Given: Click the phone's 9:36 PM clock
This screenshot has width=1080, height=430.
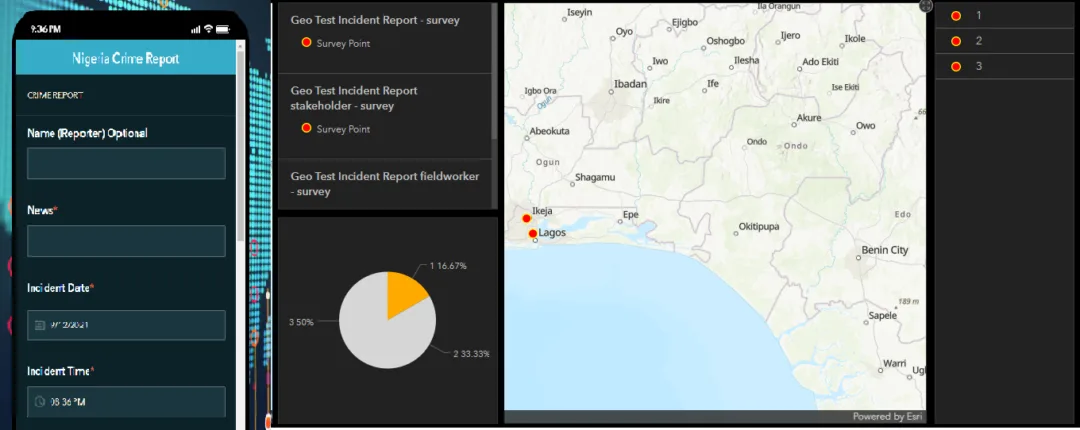Looking at the screenshot, I should coord(45,30).
